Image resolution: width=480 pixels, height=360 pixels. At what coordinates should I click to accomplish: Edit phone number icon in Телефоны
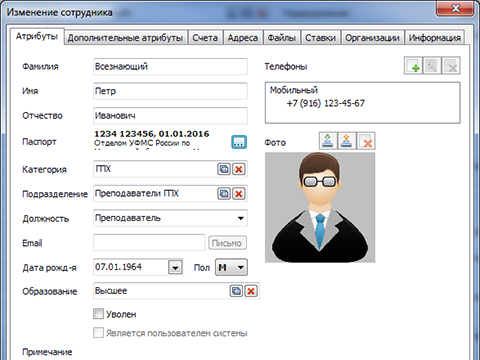(x=432, y=65)
